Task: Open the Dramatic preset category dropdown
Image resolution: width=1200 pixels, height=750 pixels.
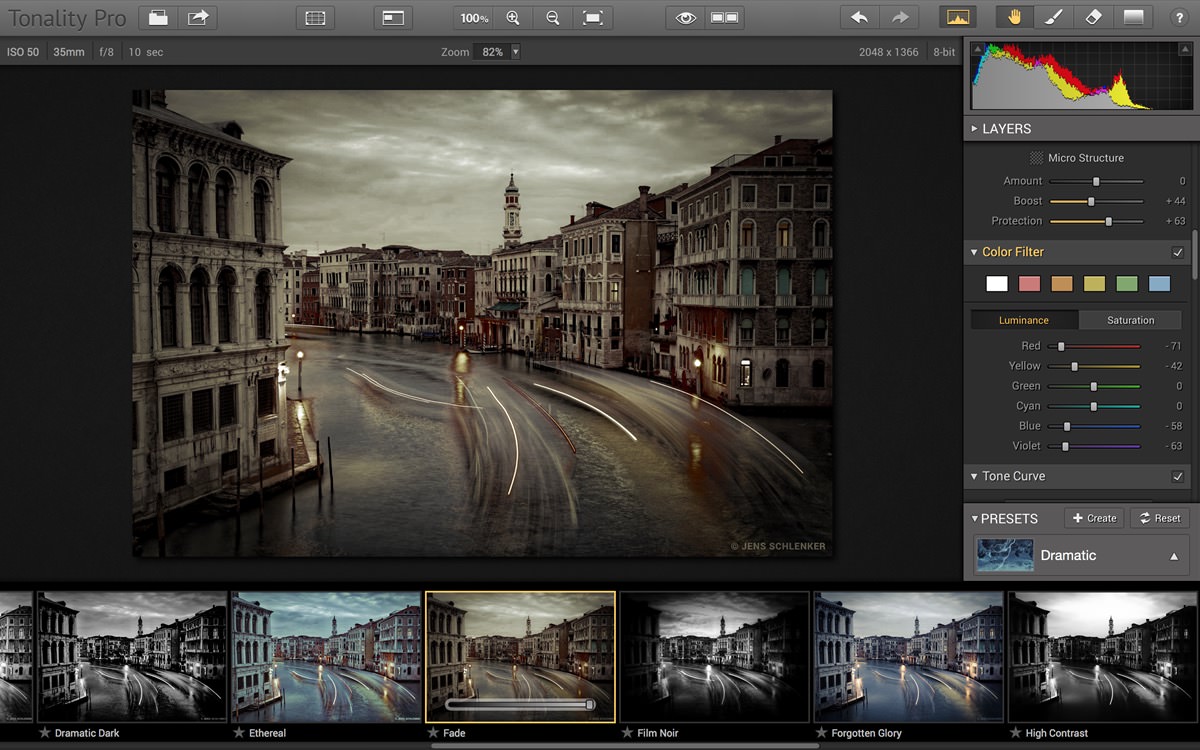Action: (x=1082, y=555)
